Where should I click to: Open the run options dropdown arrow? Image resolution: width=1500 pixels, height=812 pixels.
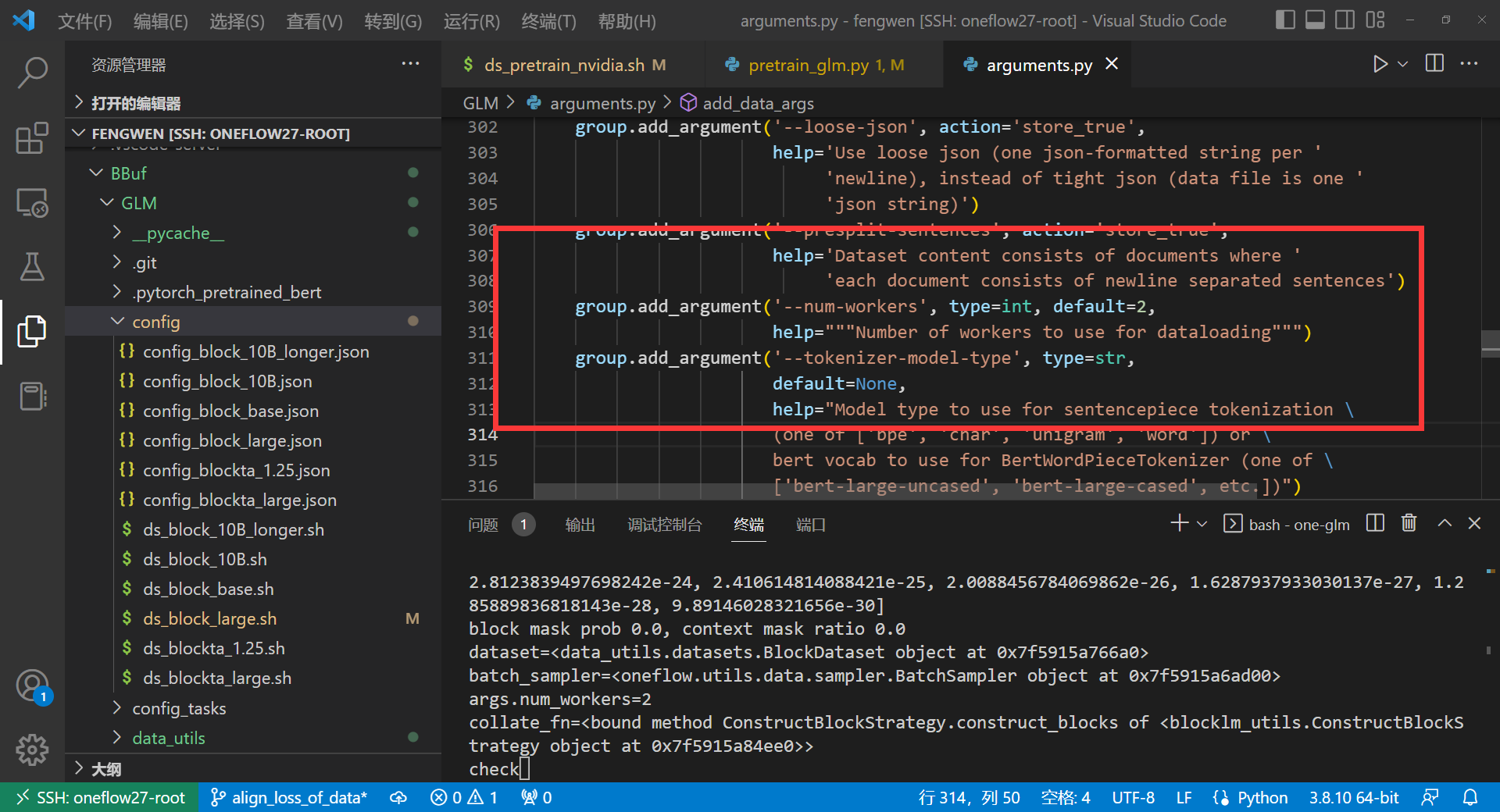point(1401,64)
